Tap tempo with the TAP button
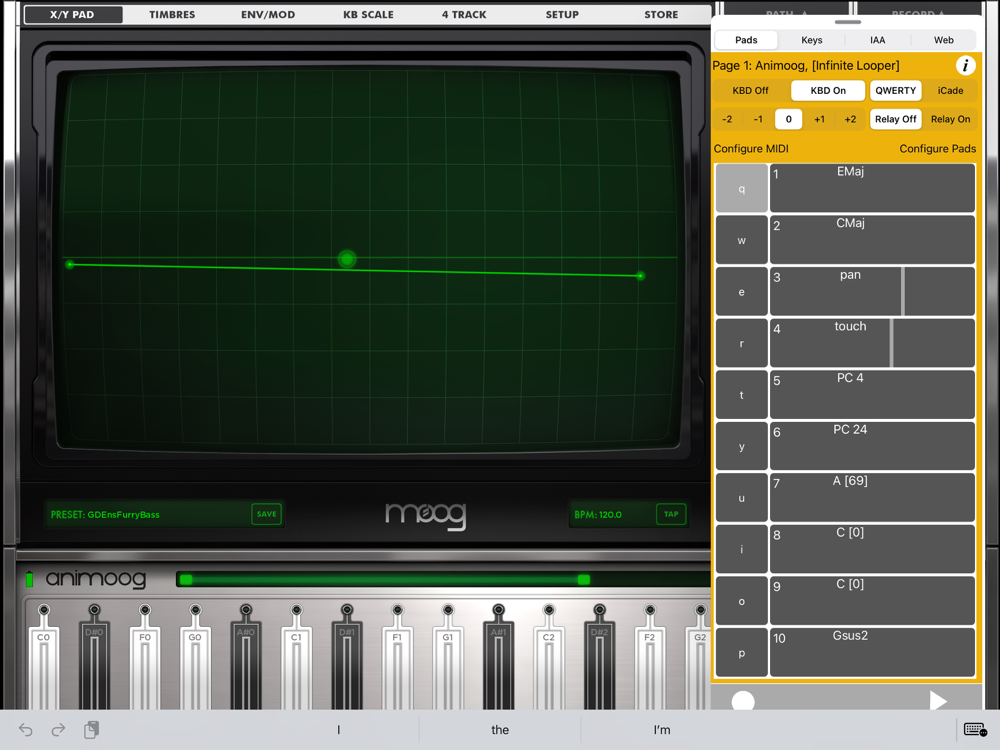This screenshot has width=1000, height=750. pos(671,514)
